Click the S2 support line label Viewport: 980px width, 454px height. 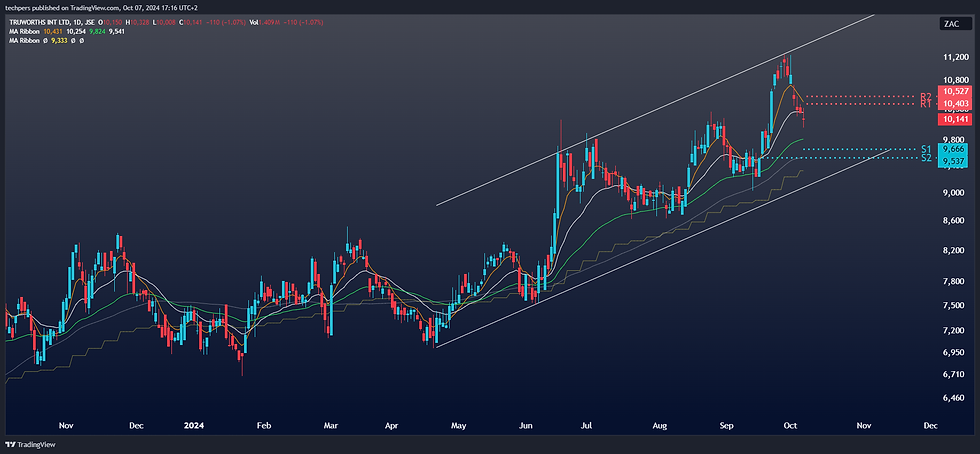(x=926, y=158)
